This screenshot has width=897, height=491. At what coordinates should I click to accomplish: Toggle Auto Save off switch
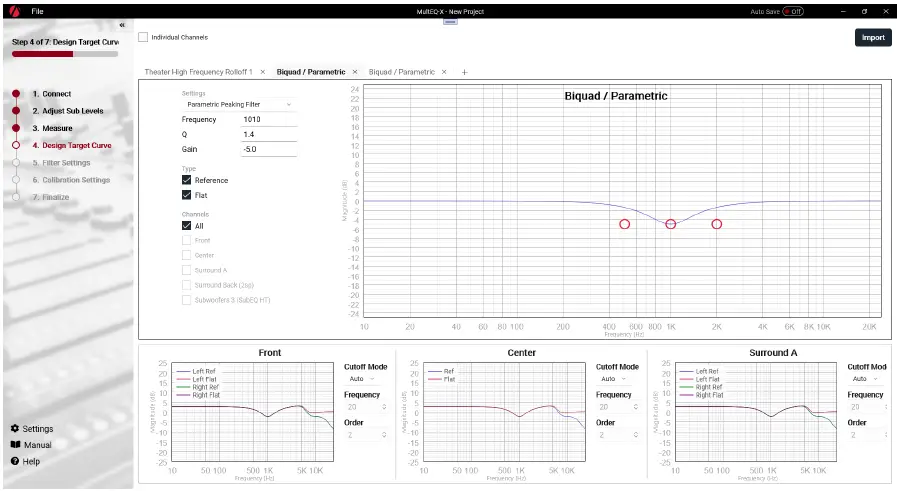(x=793, y=11)
